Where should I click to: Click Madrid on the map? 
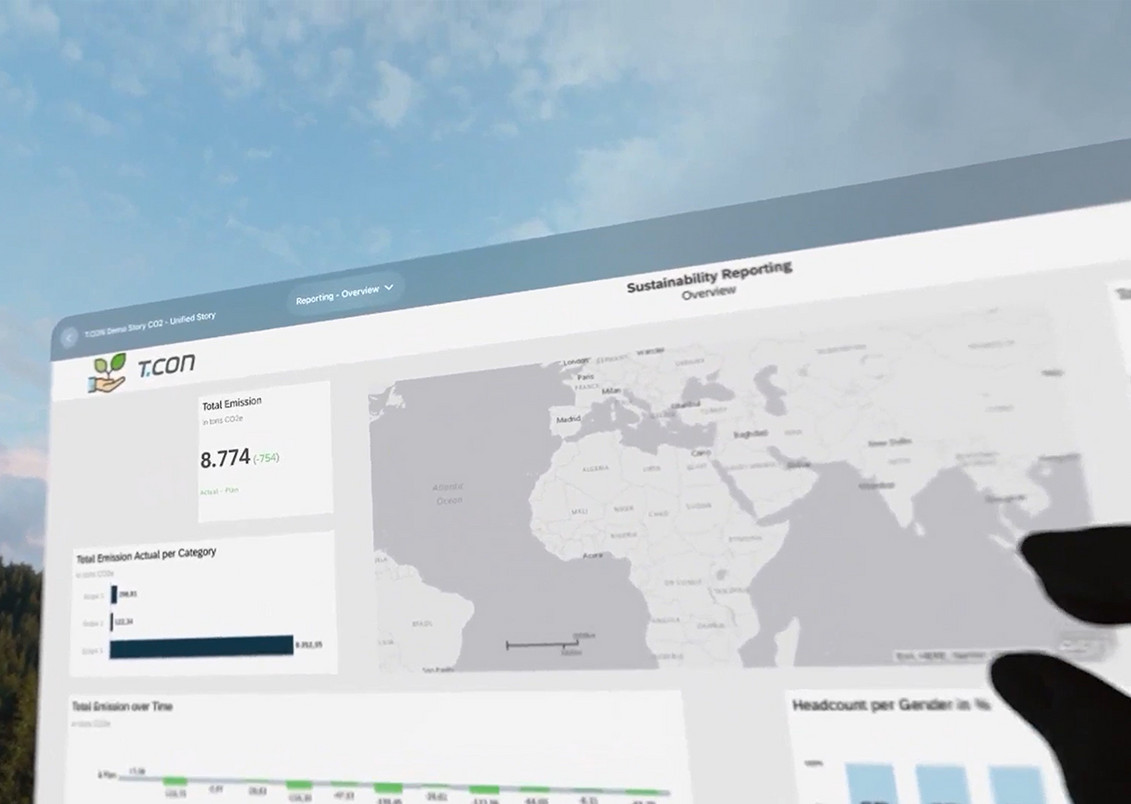tap(568, 419)
